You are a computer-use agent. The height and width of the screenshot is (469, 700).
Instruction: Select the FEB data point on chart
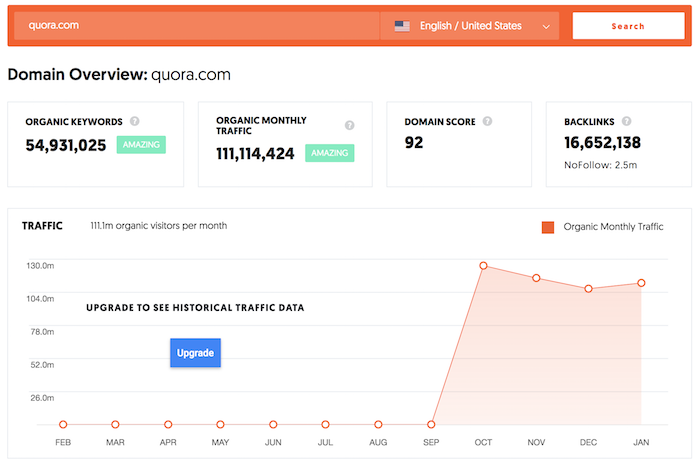click(63, 424)
